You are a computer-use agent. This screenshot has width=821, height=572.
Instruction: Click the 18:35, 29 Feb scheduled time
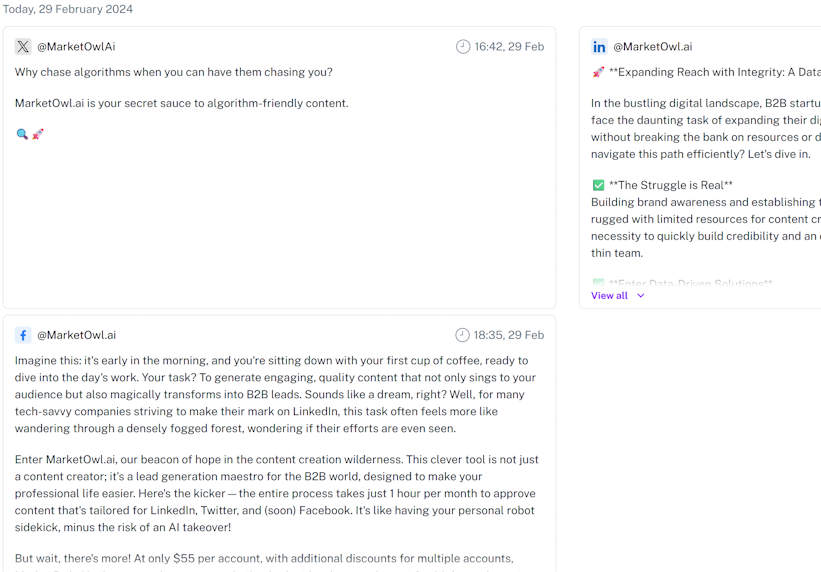[509, 335]
